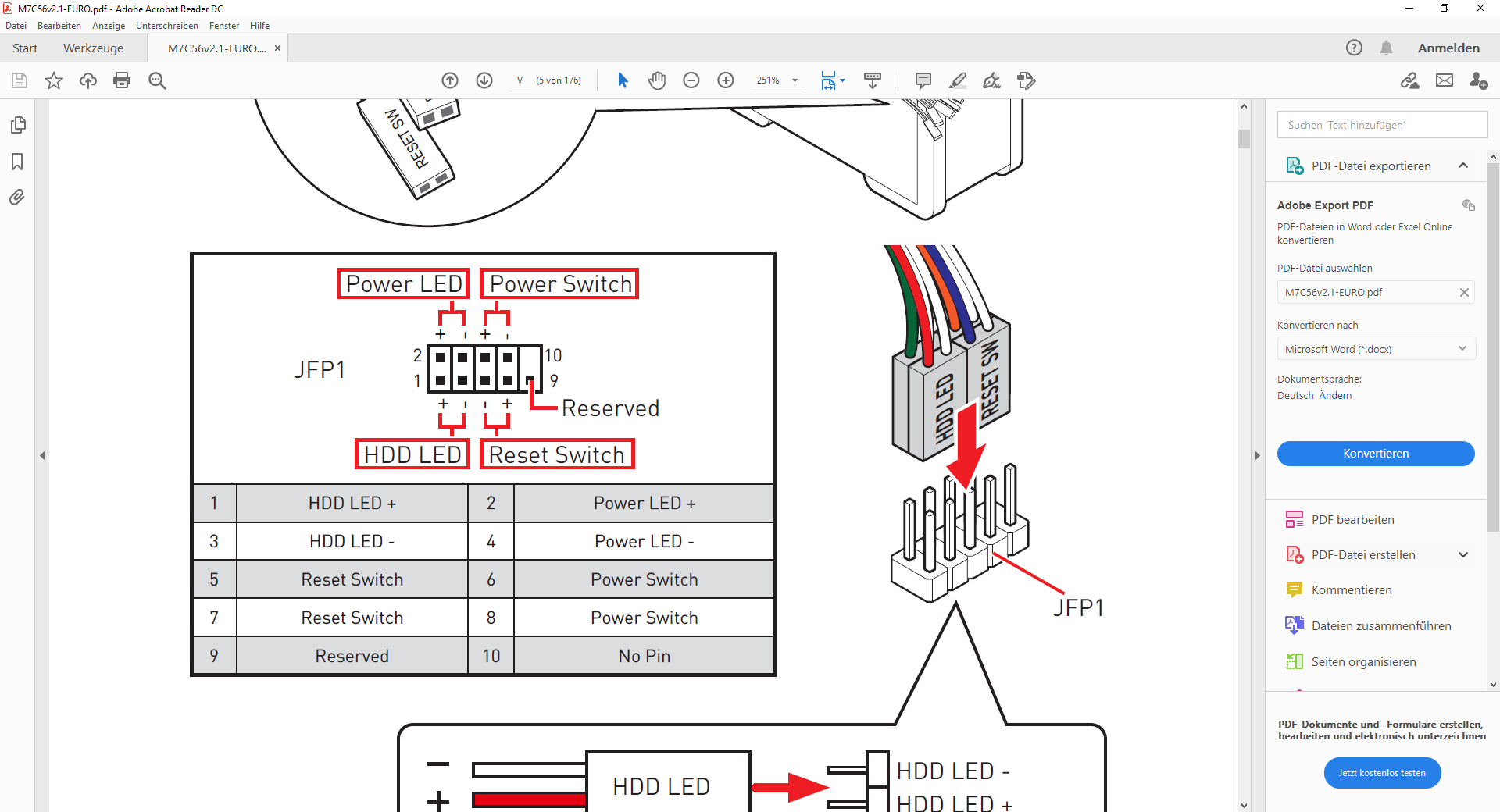This screenshot has width=1500, height=812.
Task: Open the Find text magnifier icon
Action: (157, 80)
